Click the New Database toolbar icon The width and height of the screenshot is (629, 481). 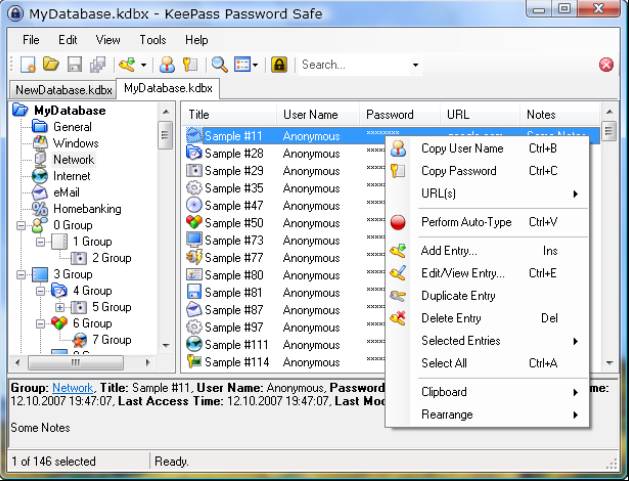(28, 64)
